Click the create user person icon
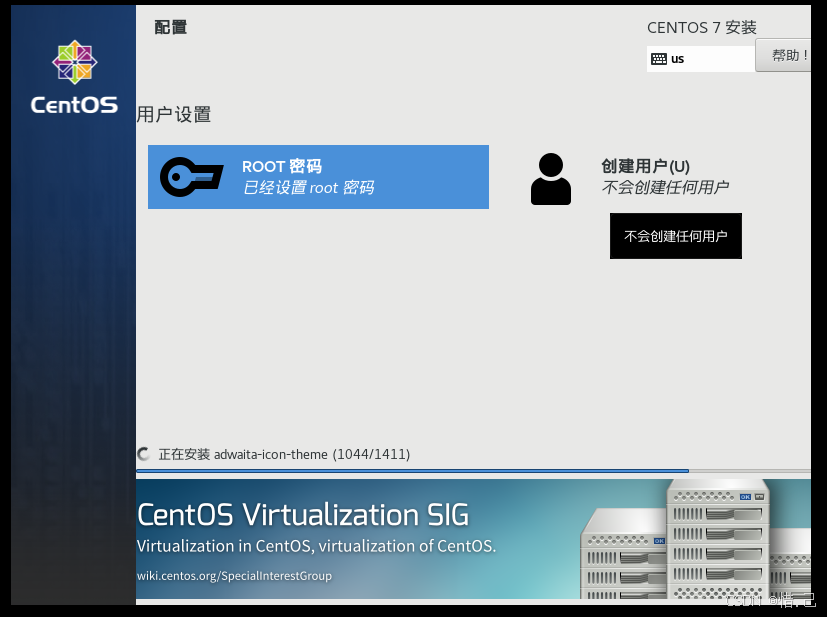Viewport: 827px width, 617px height. (x=551, y=179)
